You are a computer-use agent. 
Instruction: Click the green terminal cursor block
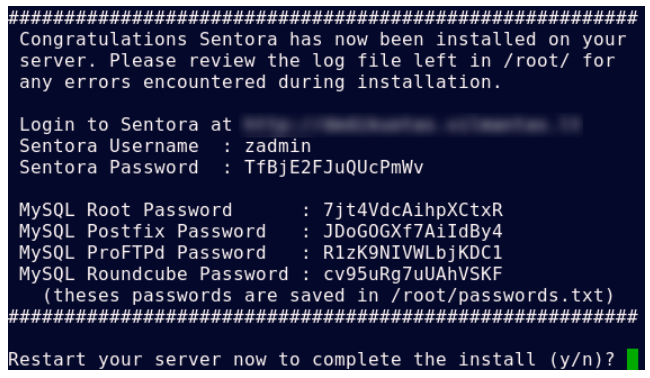pos(632,359)
